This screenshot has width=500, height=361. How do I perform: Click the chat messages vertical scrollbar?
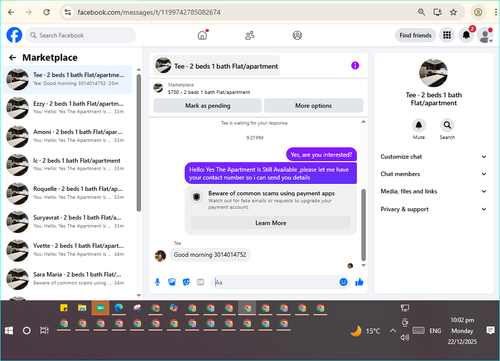(x=363, y=225)
